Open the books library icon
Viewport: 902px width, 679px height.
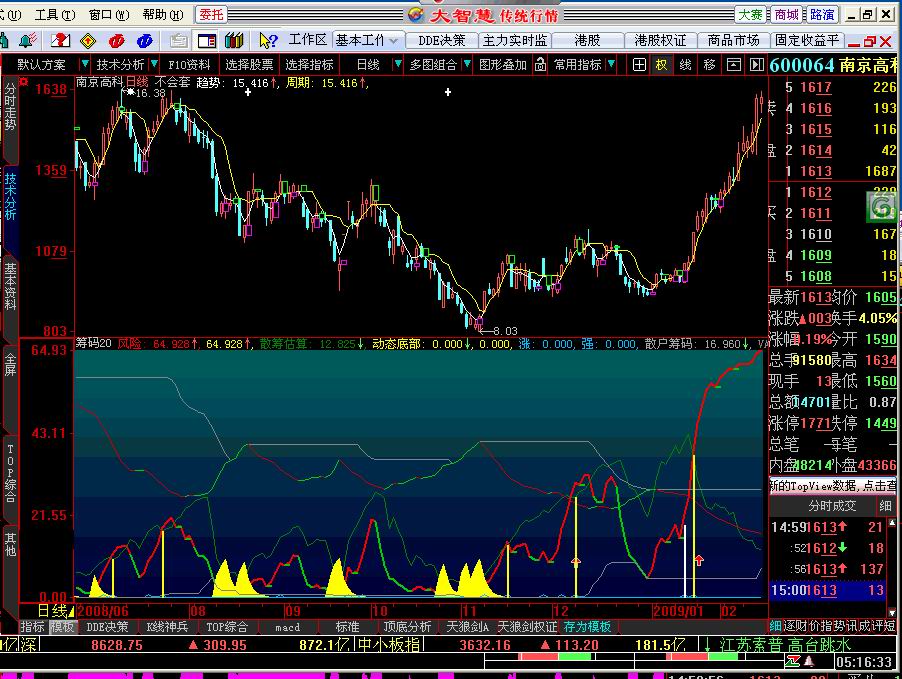pyautogui.click(x=234, y=40)
